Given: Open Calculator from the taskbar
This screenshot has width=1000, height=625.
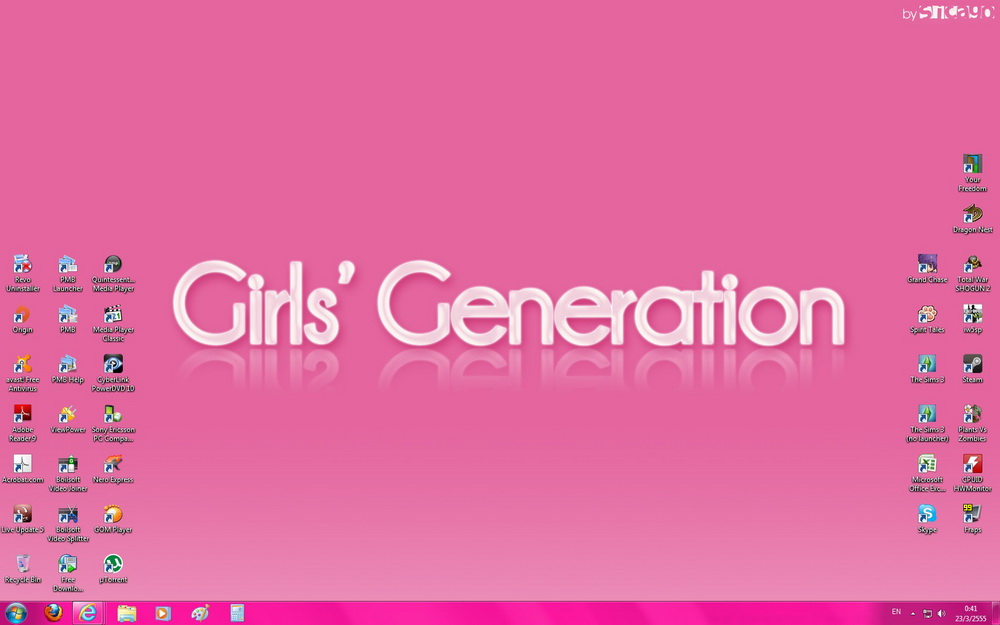Looking at the screenshot, I should tap(237, 614).
